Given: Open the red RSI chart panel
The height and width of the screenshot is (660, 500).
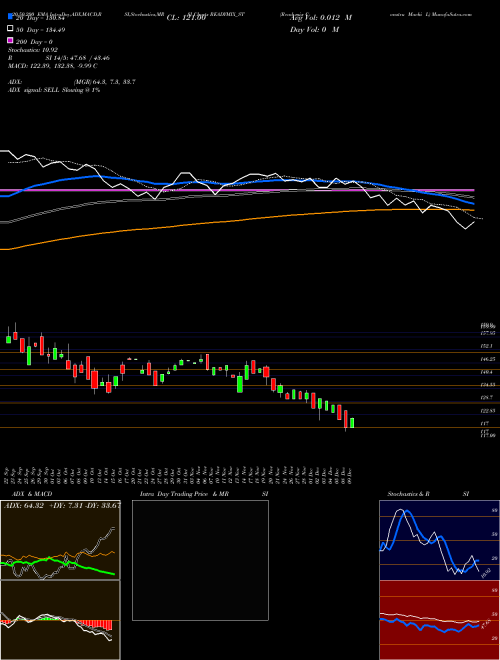Looking at the screenshot, I should [x=439, y=620].
